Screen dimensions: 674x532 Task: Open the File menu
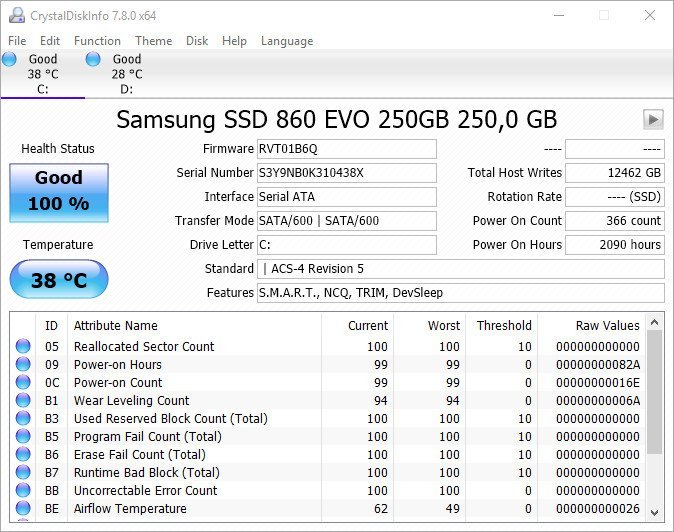point(17,41)
